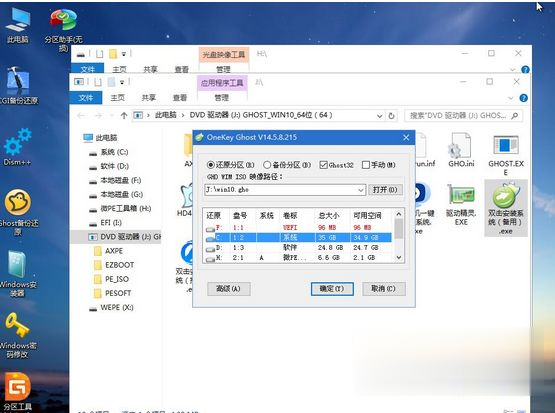This screenshot has height=413, width=555.
Task: Select 软件 (D:) in navigation tree
Action: click(x=109, y=166)
